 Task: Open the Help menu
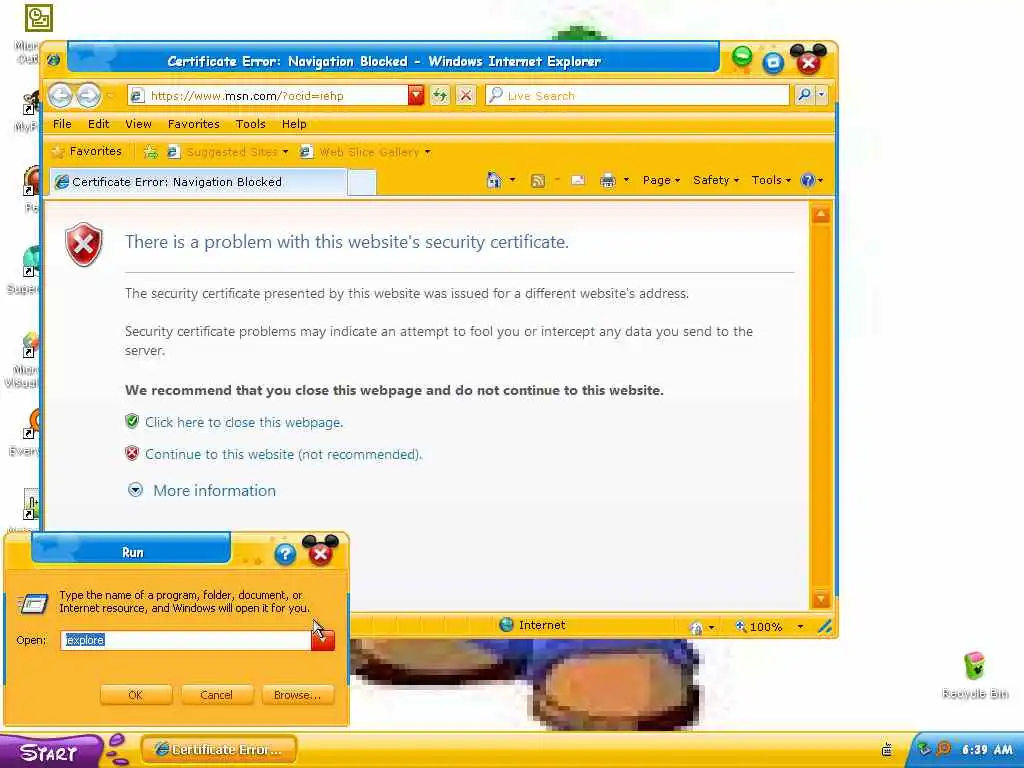pos(294,123)
